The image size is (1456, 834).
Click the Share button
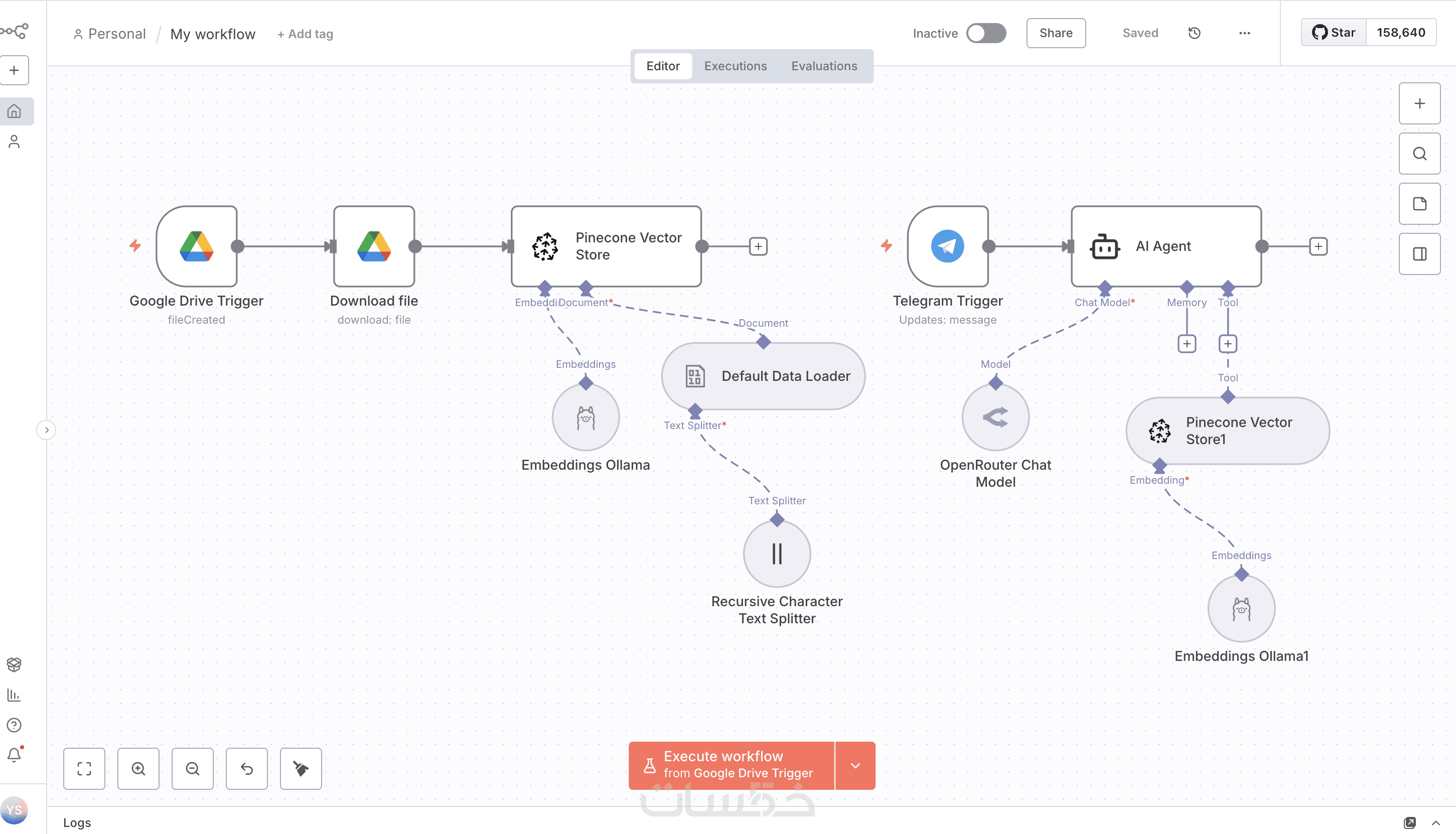[1055, 33]
